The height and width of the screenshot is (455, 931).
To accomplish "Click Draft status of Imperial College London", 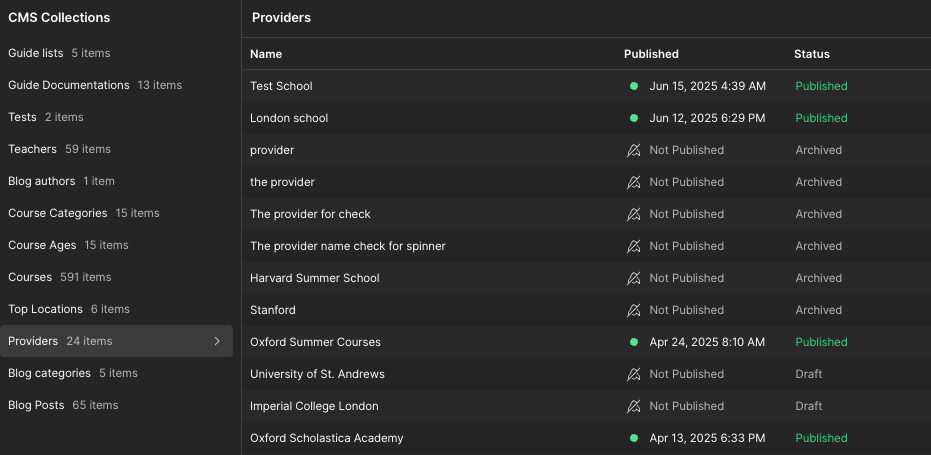I will [x=809, y=406].
